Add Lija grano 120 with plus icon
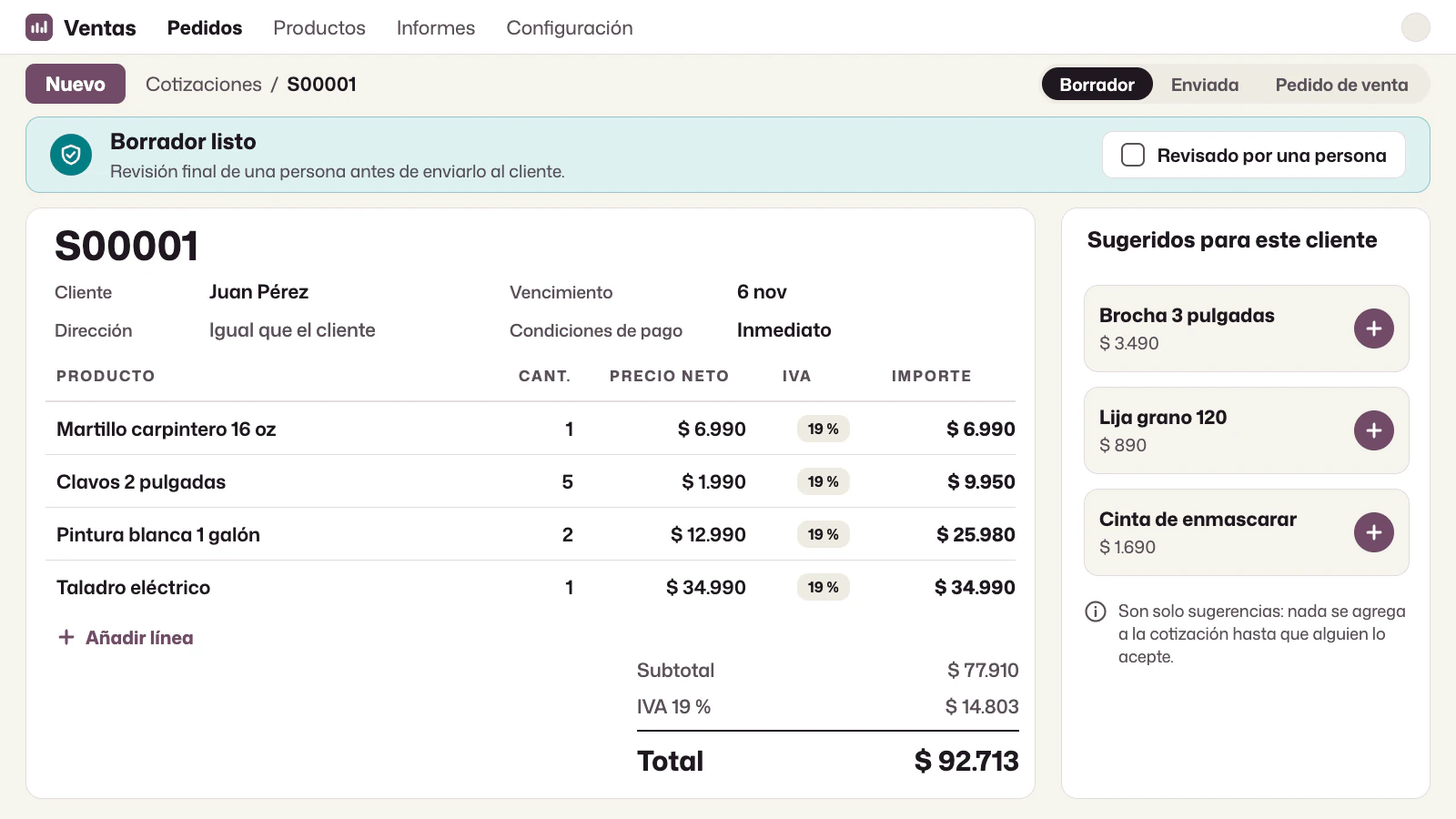 tap(1373, 430)
